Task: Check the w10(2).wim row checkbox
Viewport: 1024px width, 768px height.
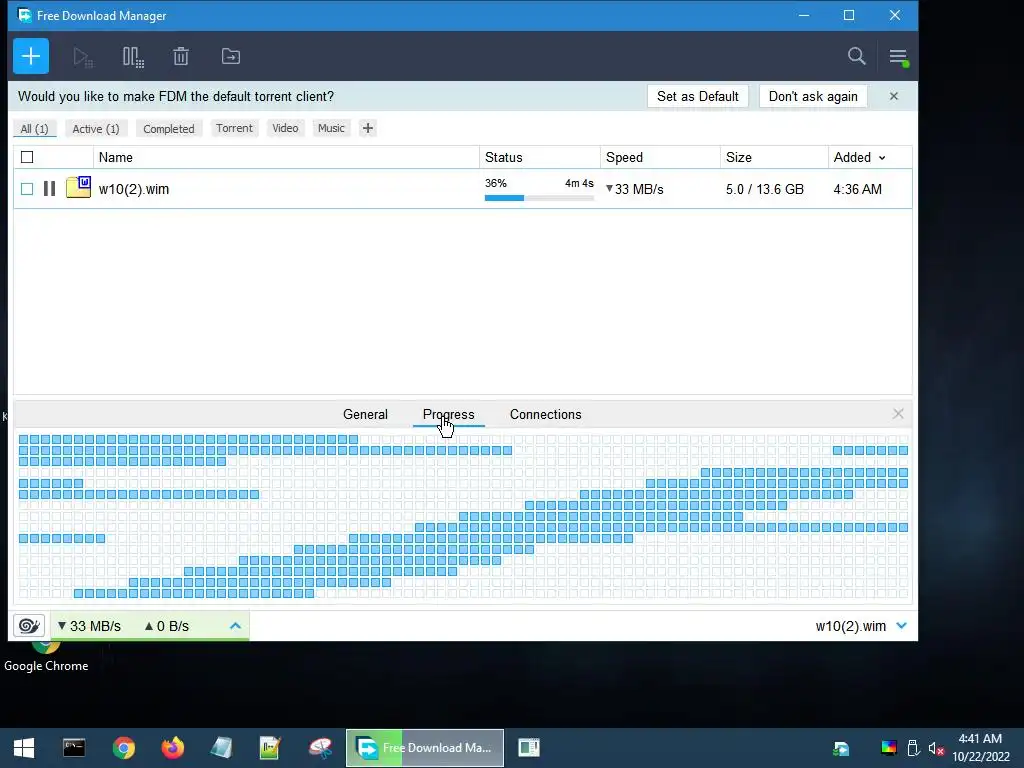Action: pos(27,189)
